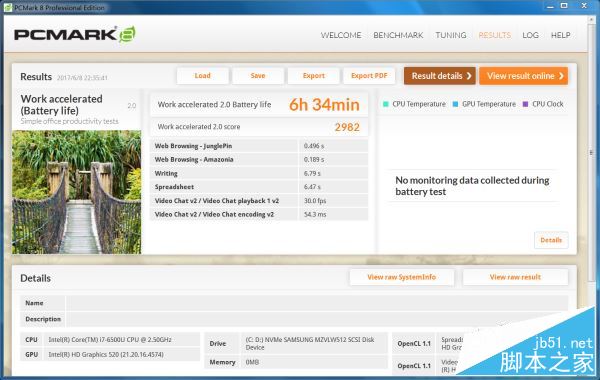Toggle the CPU Temperature legend marker

coord(386,104)
